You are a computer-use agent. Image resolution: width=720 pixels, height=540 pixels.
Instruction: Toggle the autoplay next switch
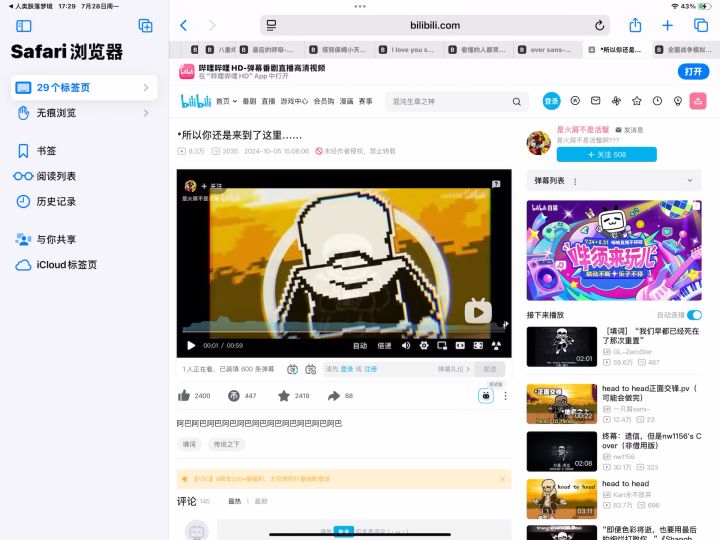(694, 315)
